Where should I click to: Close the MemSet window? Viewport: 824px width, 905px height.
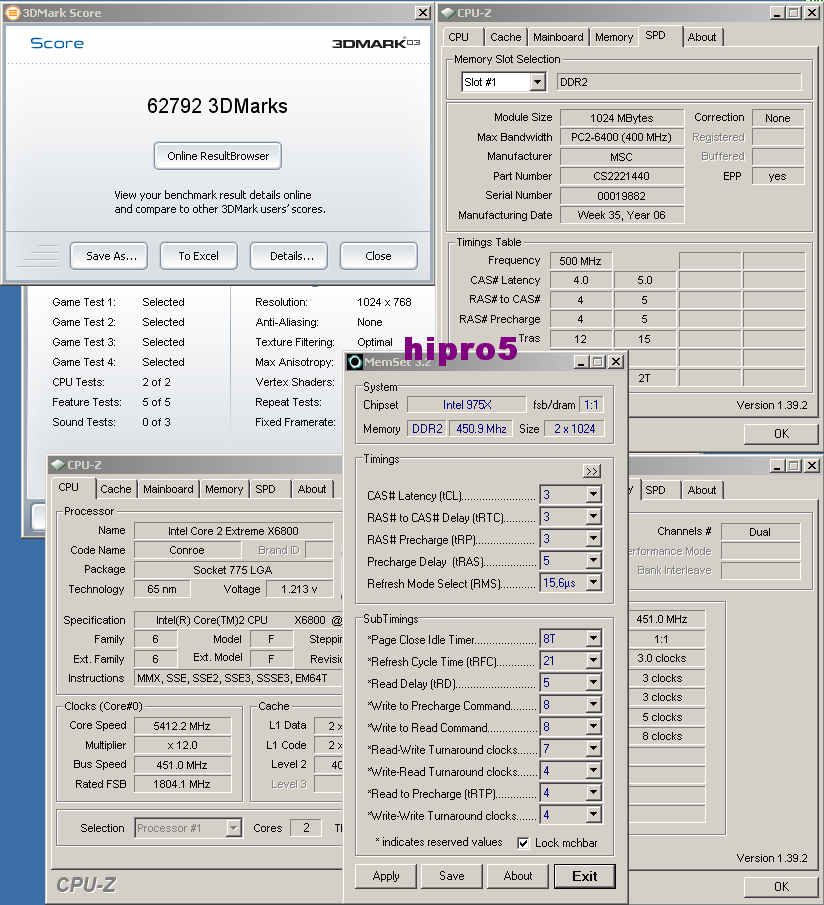pyautogui.click(x=616, y=362)
